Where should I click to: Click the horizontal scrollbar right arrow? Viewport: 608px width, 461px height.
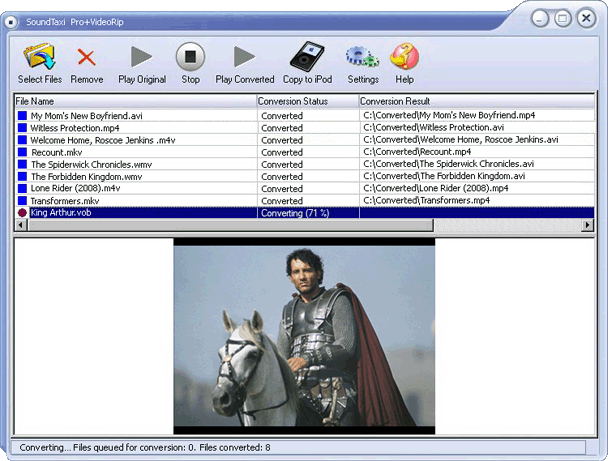588,224
